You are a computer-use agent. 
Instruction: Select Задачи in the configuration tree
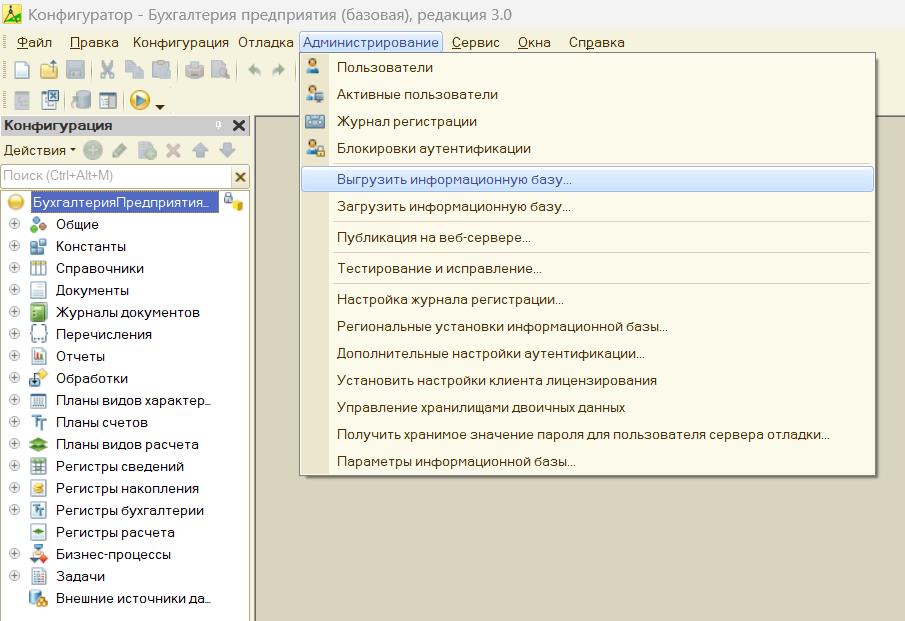click(x=80, y=576)
